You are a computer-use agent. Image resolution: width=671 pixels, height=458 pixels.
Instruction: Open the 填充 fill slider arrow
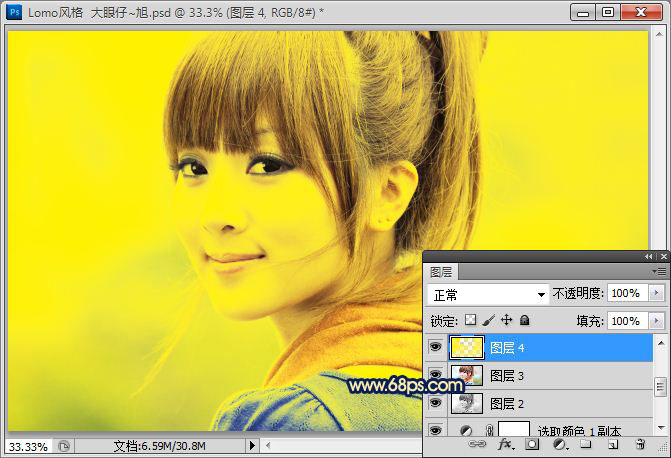pos(656,321)
